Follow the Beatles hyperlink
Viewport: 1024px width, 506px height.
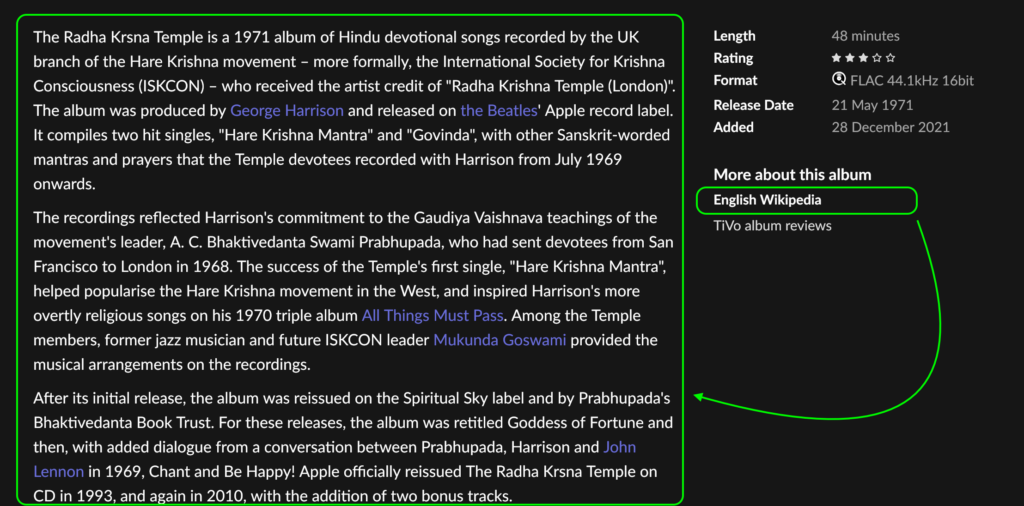pos(499,110)
